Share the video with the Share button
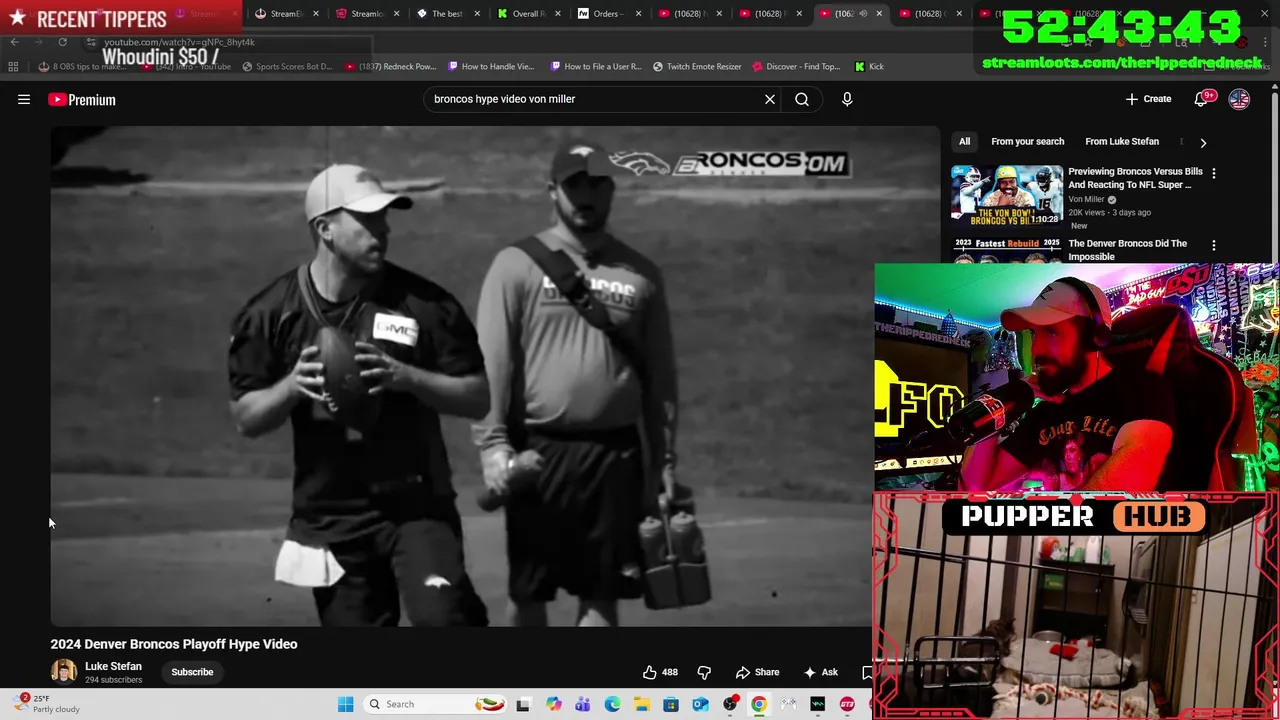Screen dimensions: 1280x720 point(757,672)
